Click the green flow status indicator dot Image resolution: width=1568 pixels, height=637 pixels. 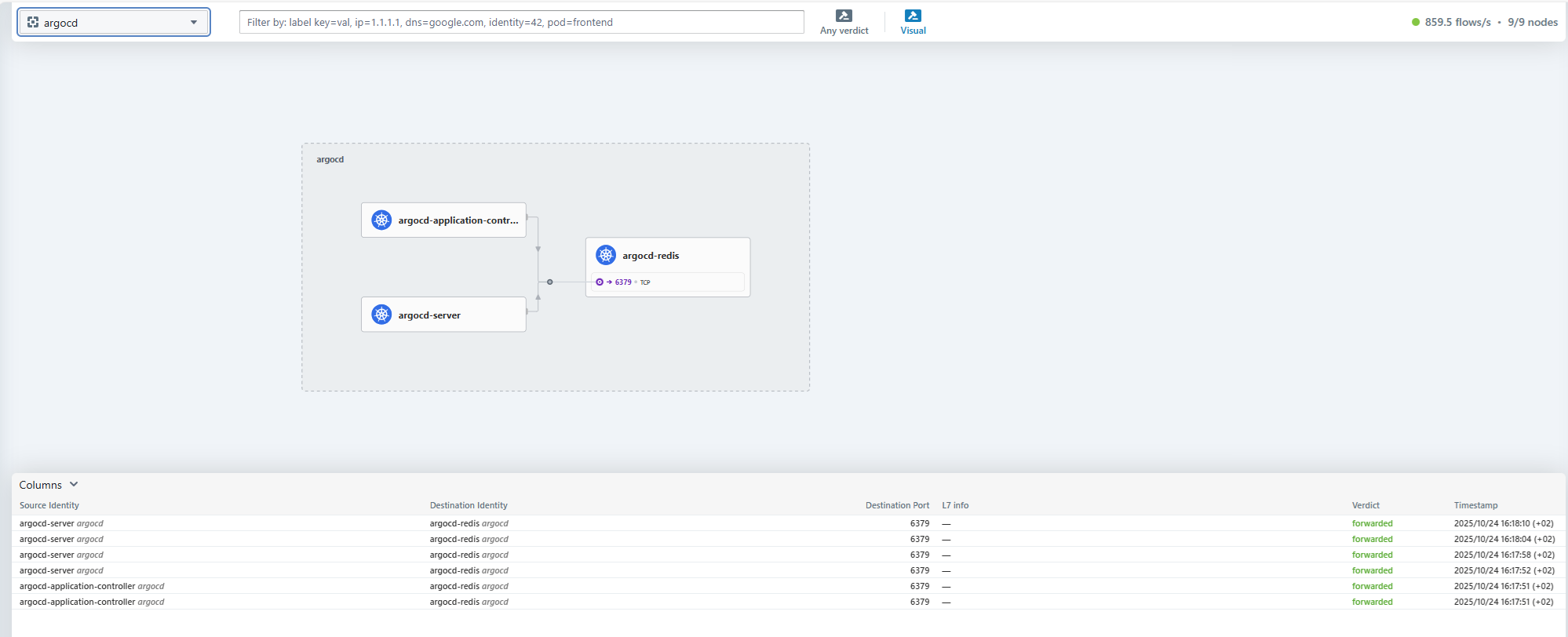(x=1416, y=23)
